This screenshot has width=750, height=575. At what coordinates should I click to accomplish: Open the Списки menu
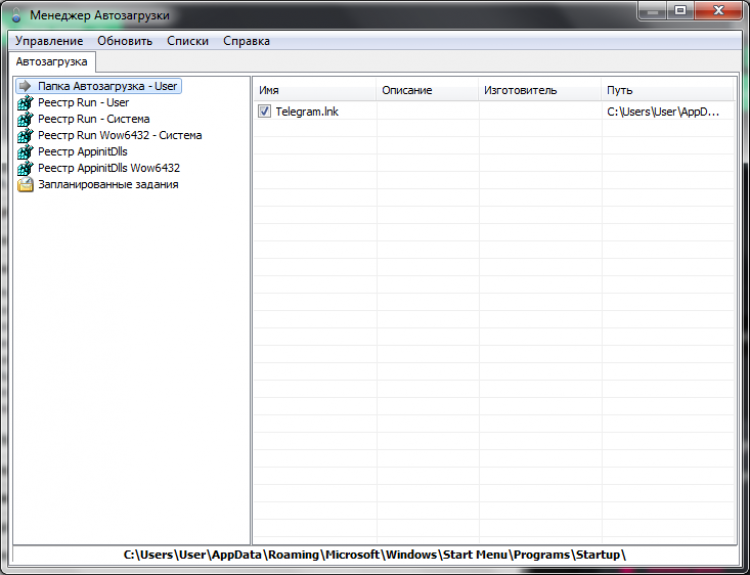click(x=188, y=41)
